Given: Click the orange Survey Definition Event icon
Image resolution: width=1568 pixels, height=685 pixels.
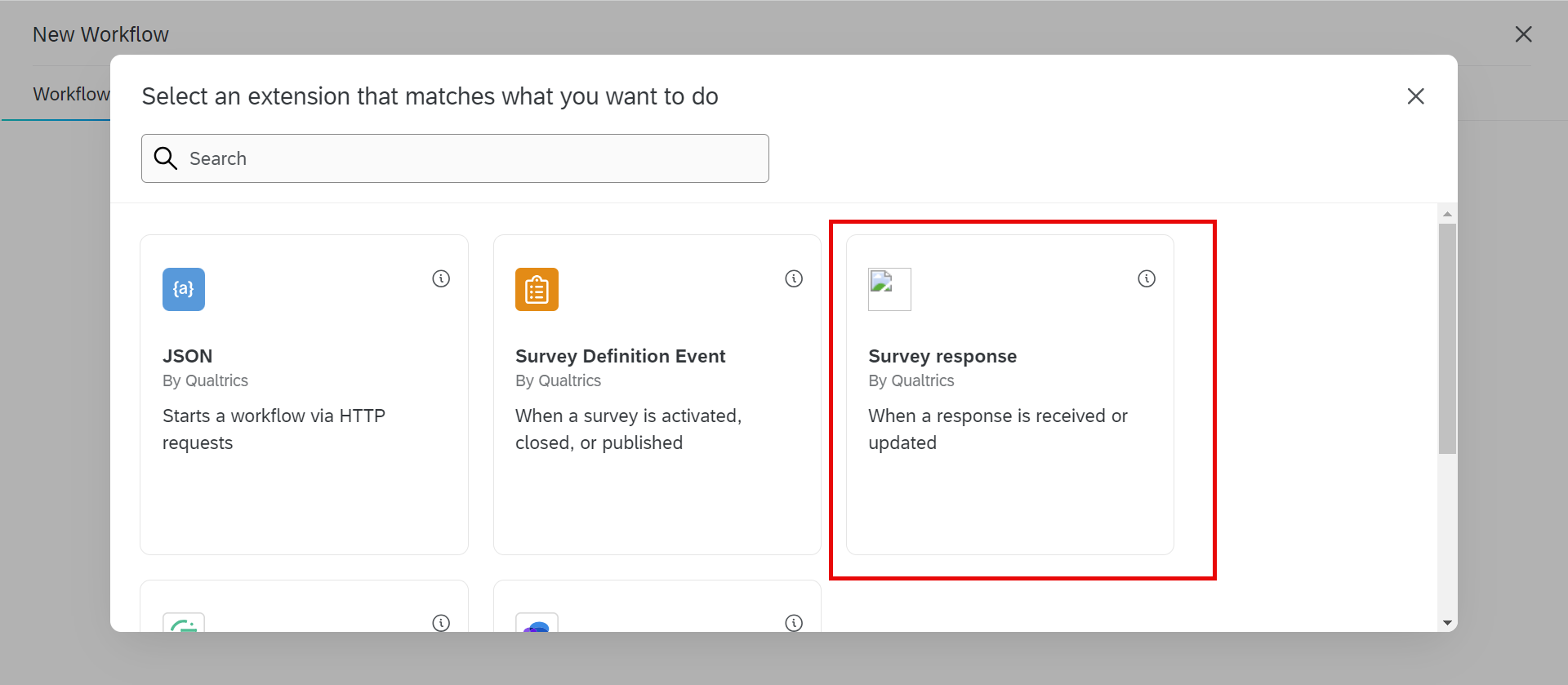Looking at the screenshot, I should [x=537, y=290].
